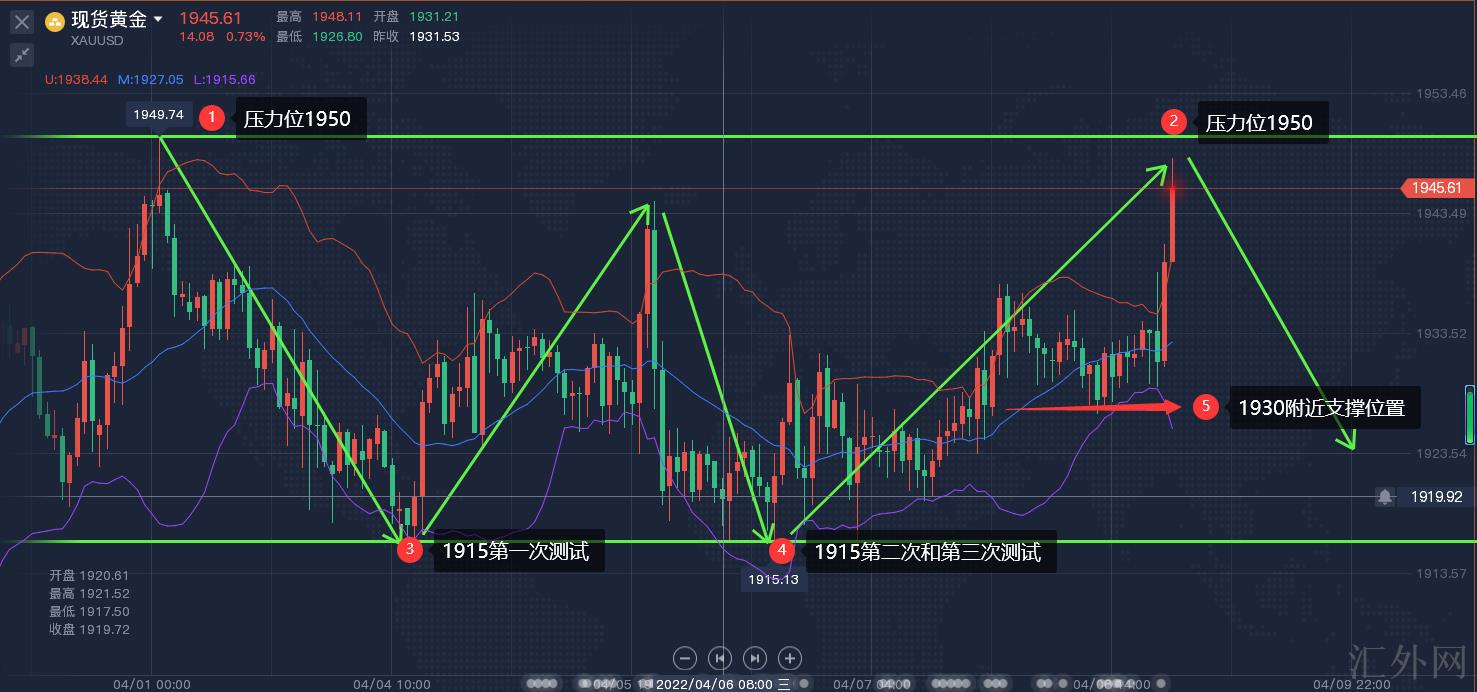Click the 04/01 00:00 time axis label

(152, 684)
